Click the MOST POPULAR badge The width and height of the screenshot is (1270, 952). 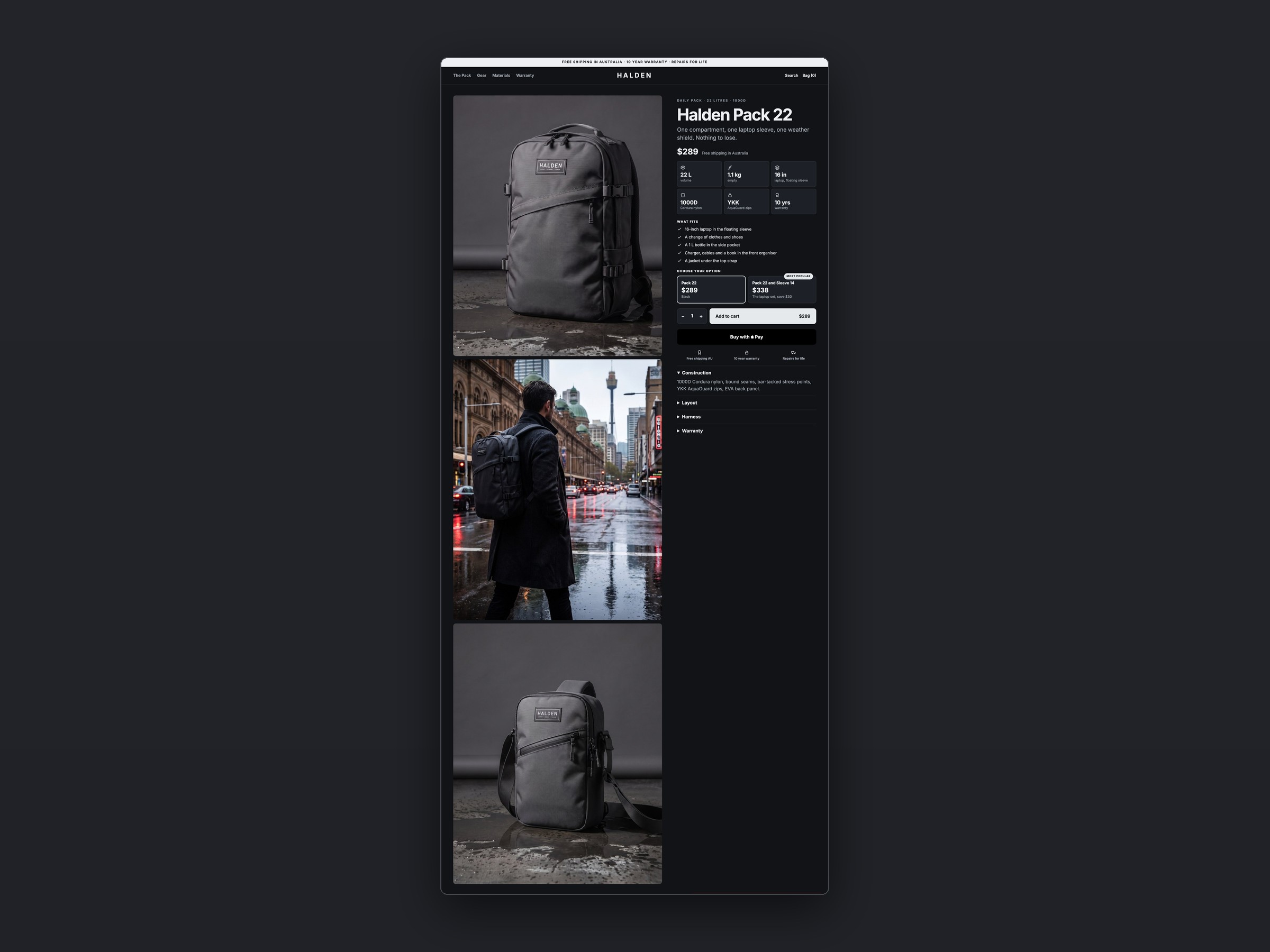tap(799, 276)
